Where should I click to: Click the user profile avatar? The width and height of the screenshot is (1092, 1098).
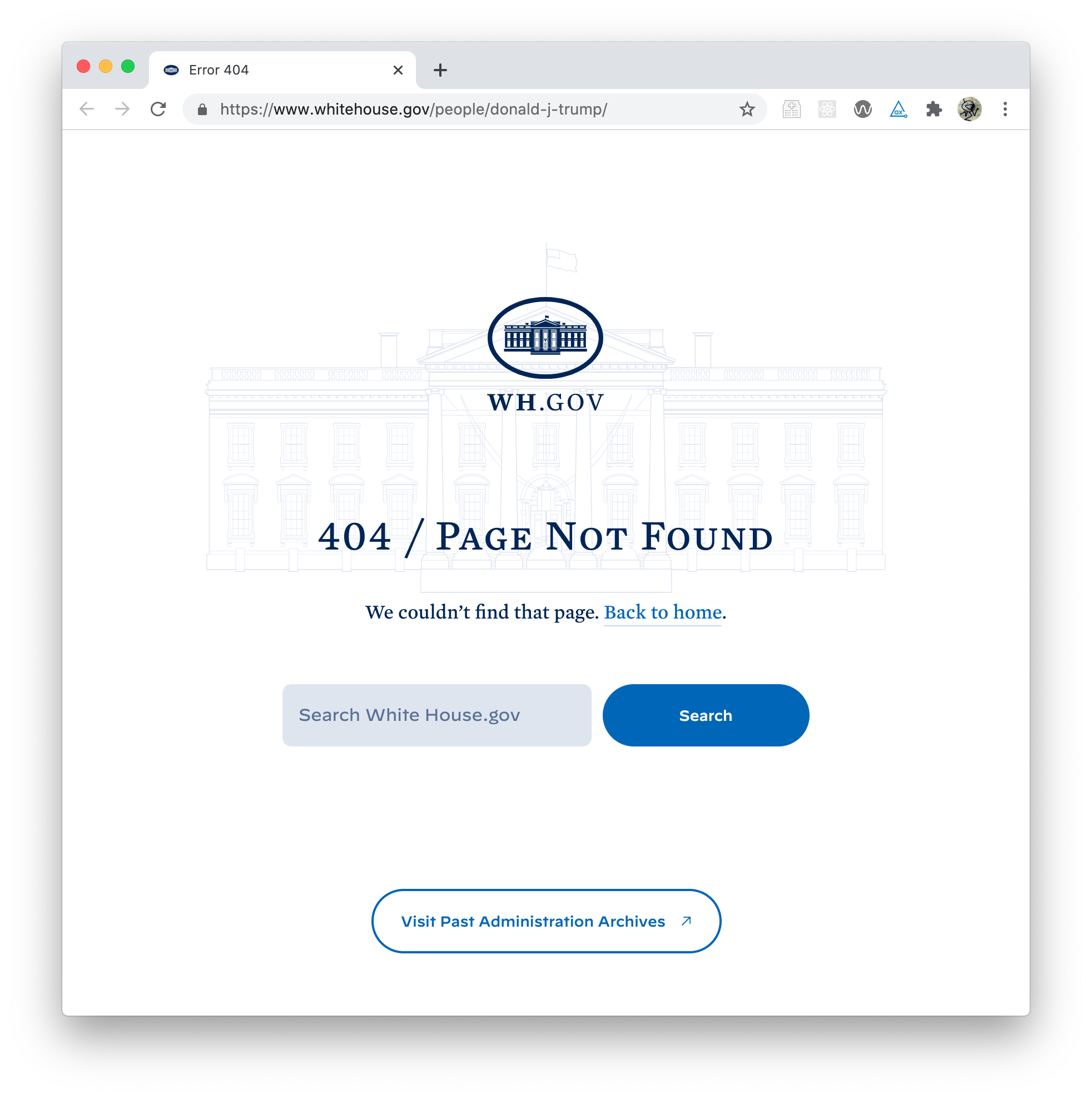(x=969, y=109)
